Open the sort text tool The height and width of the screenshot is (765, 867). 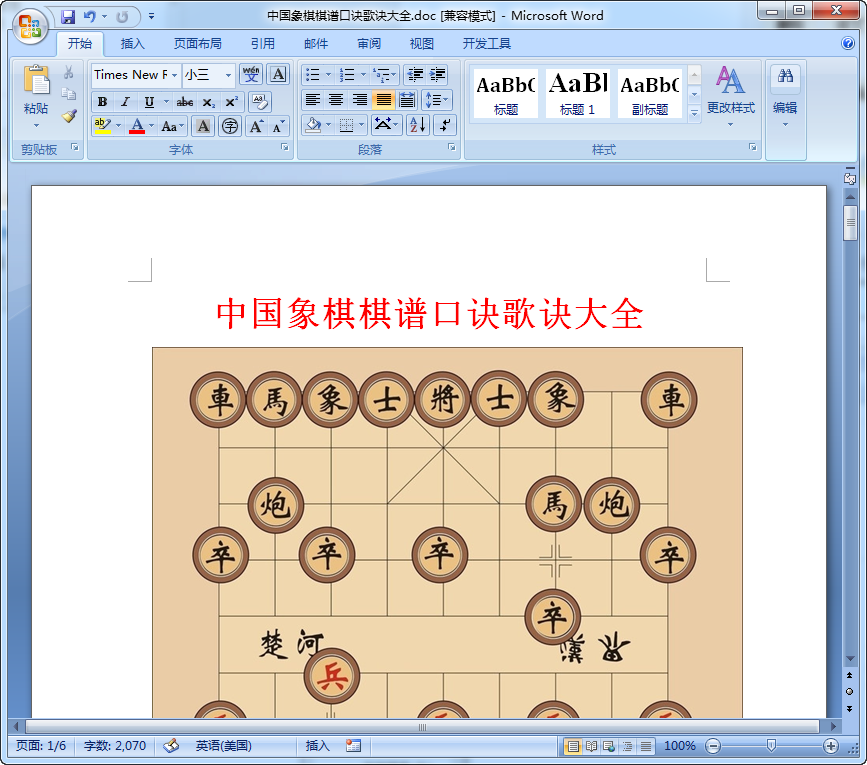click(x=418, y=125)
